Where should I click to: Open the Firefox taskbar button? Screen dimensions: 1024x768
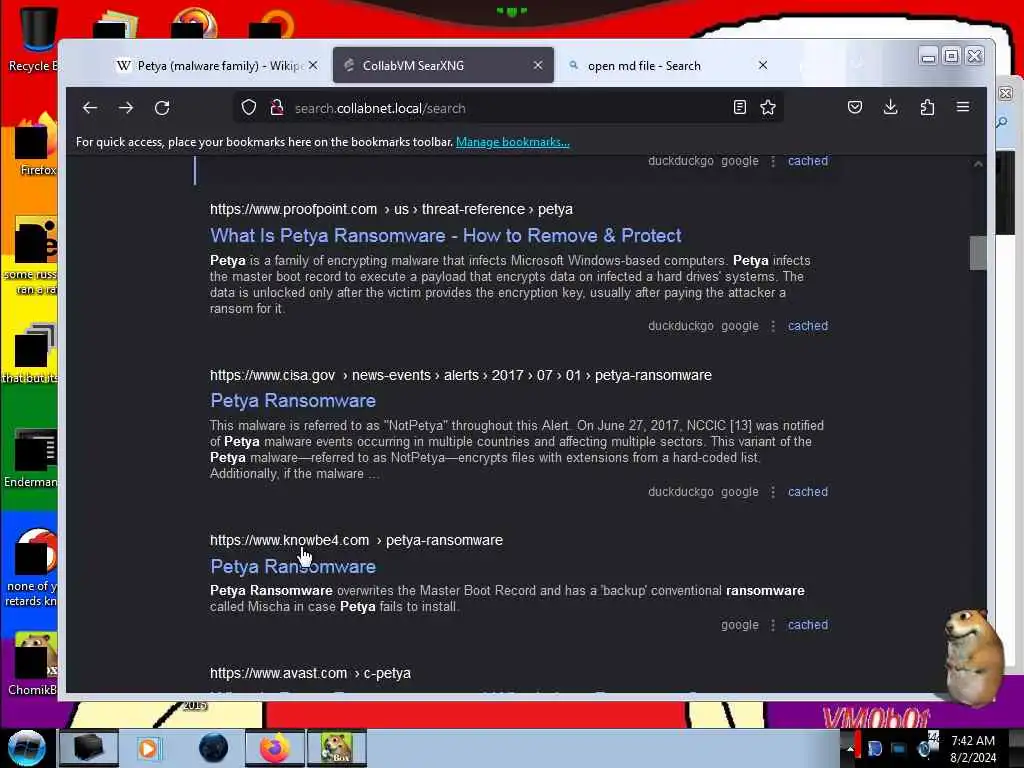coord(275,748)
